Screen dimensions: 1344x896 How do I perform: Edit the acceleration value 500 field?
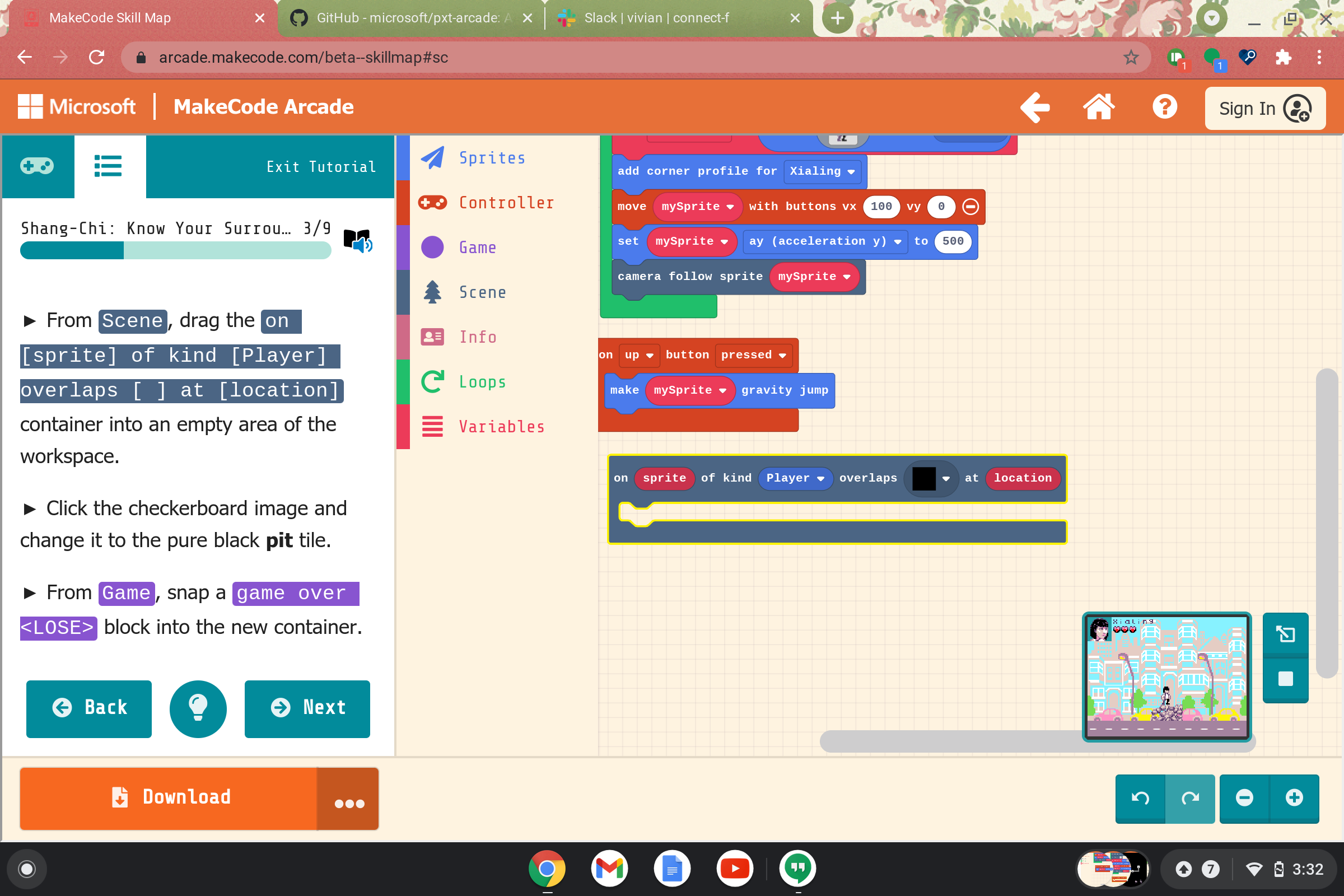click(953, 241)
